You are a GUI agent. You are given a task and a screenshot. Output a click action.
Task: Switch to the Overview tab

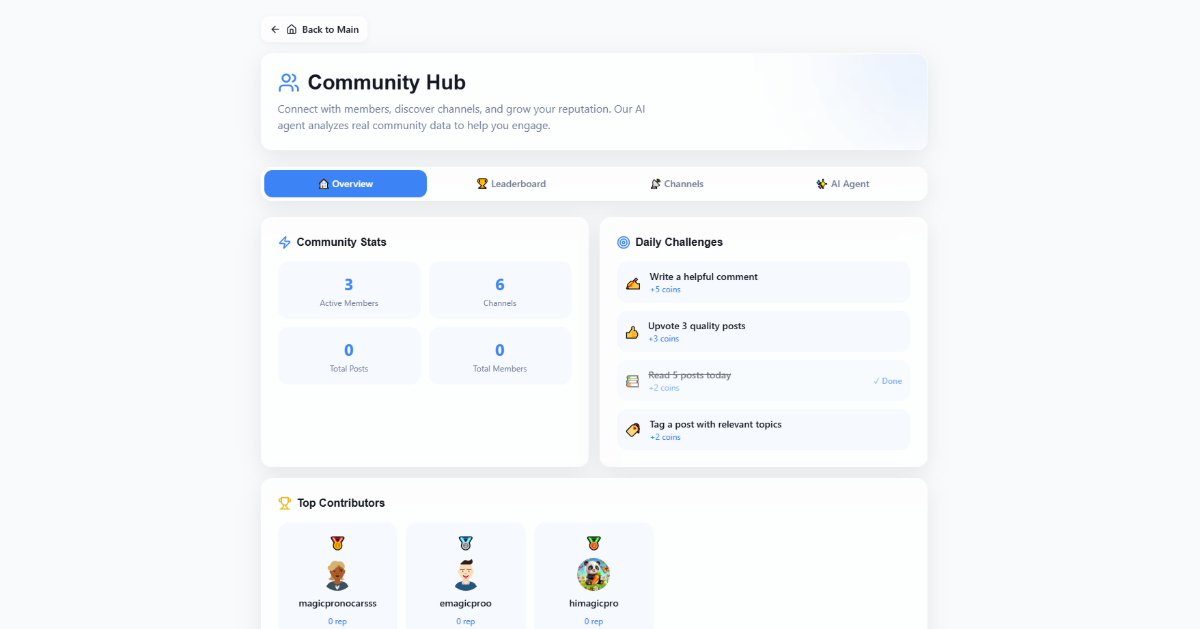345,184
